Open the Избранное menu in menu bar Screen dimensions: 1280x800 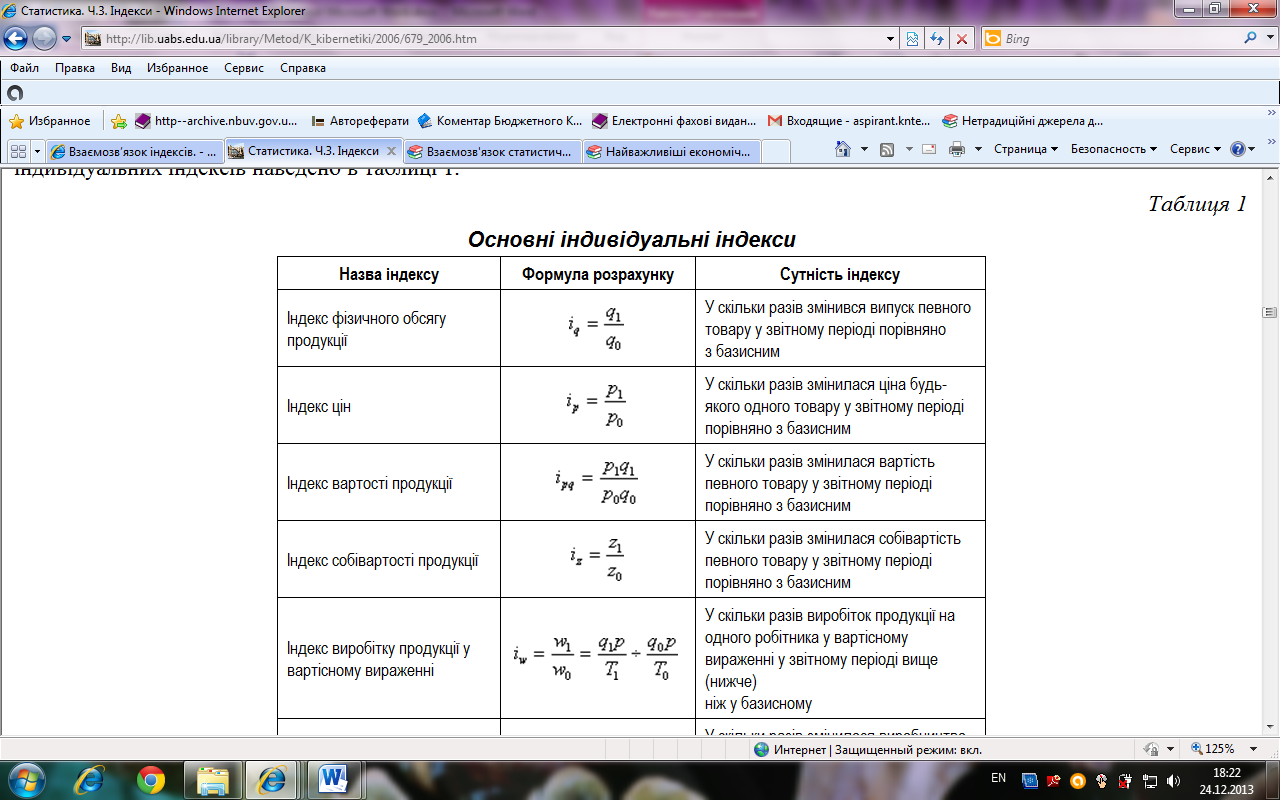tap(177, 68)
